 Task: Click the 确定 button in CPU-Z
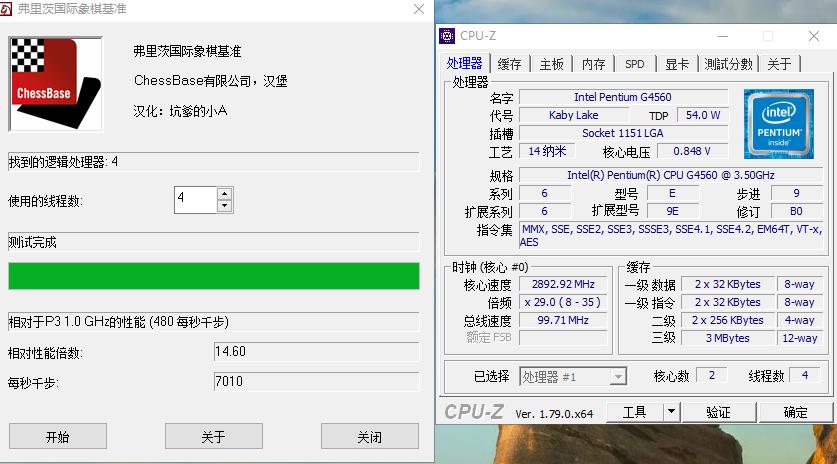point(795,412)
